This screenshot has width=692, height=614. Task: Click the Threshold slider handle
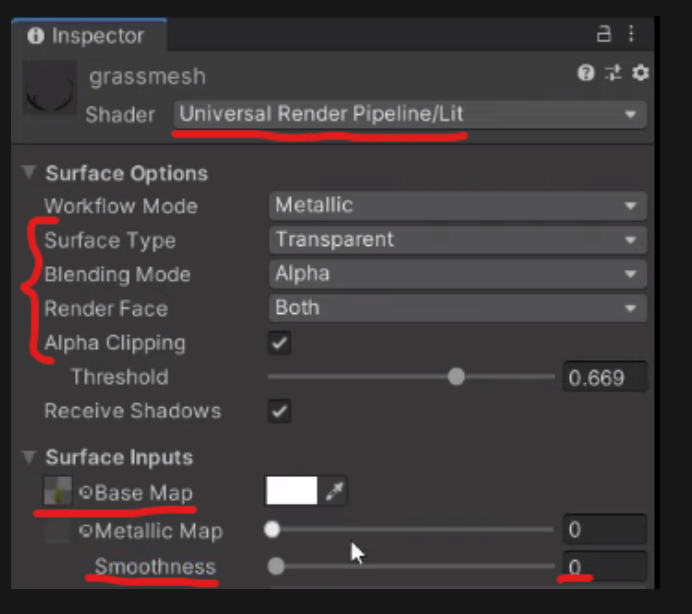click(x=456, y=377)
